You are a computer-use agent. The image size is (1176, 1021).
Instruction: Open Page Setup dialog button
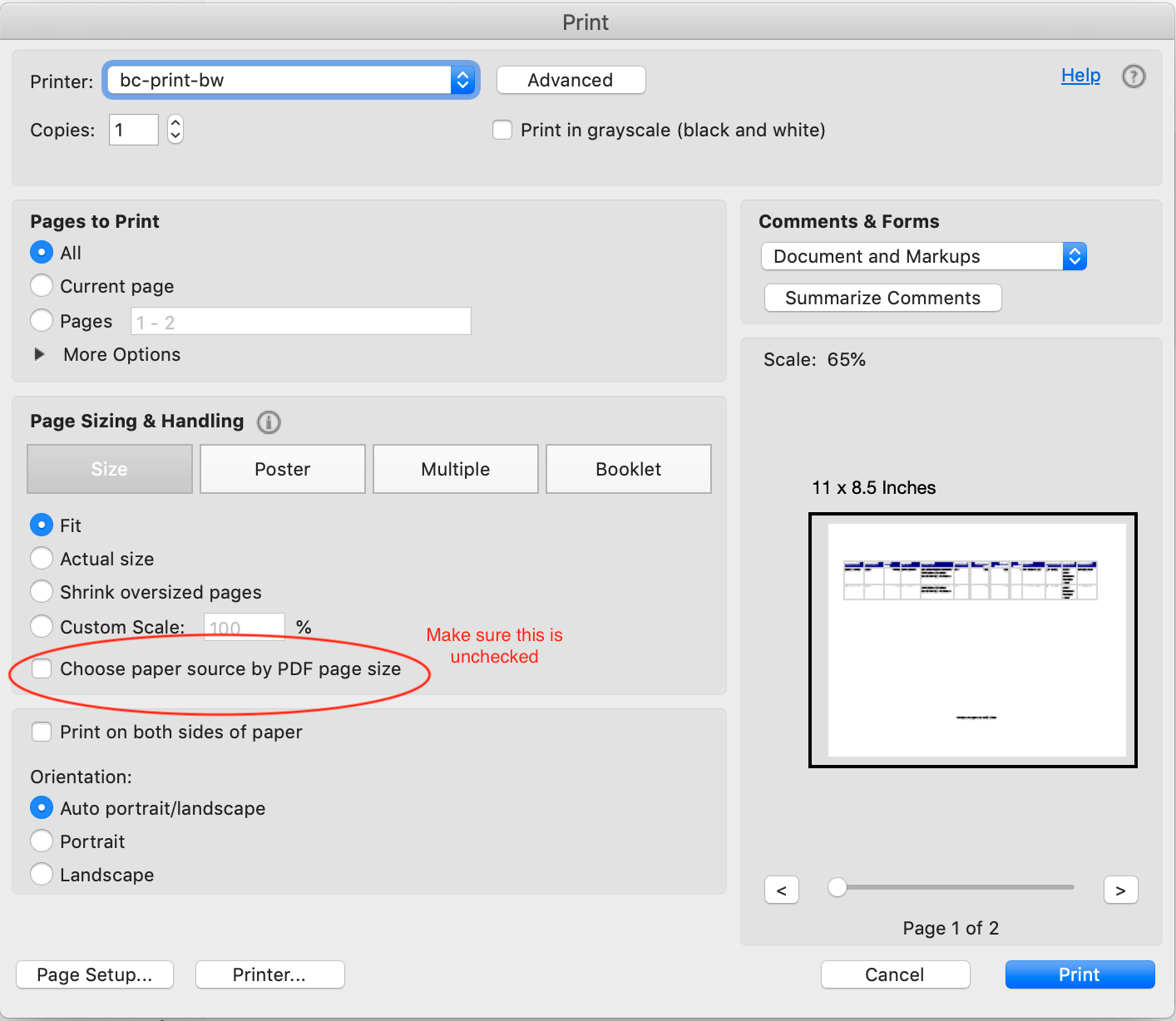point(95,974)
